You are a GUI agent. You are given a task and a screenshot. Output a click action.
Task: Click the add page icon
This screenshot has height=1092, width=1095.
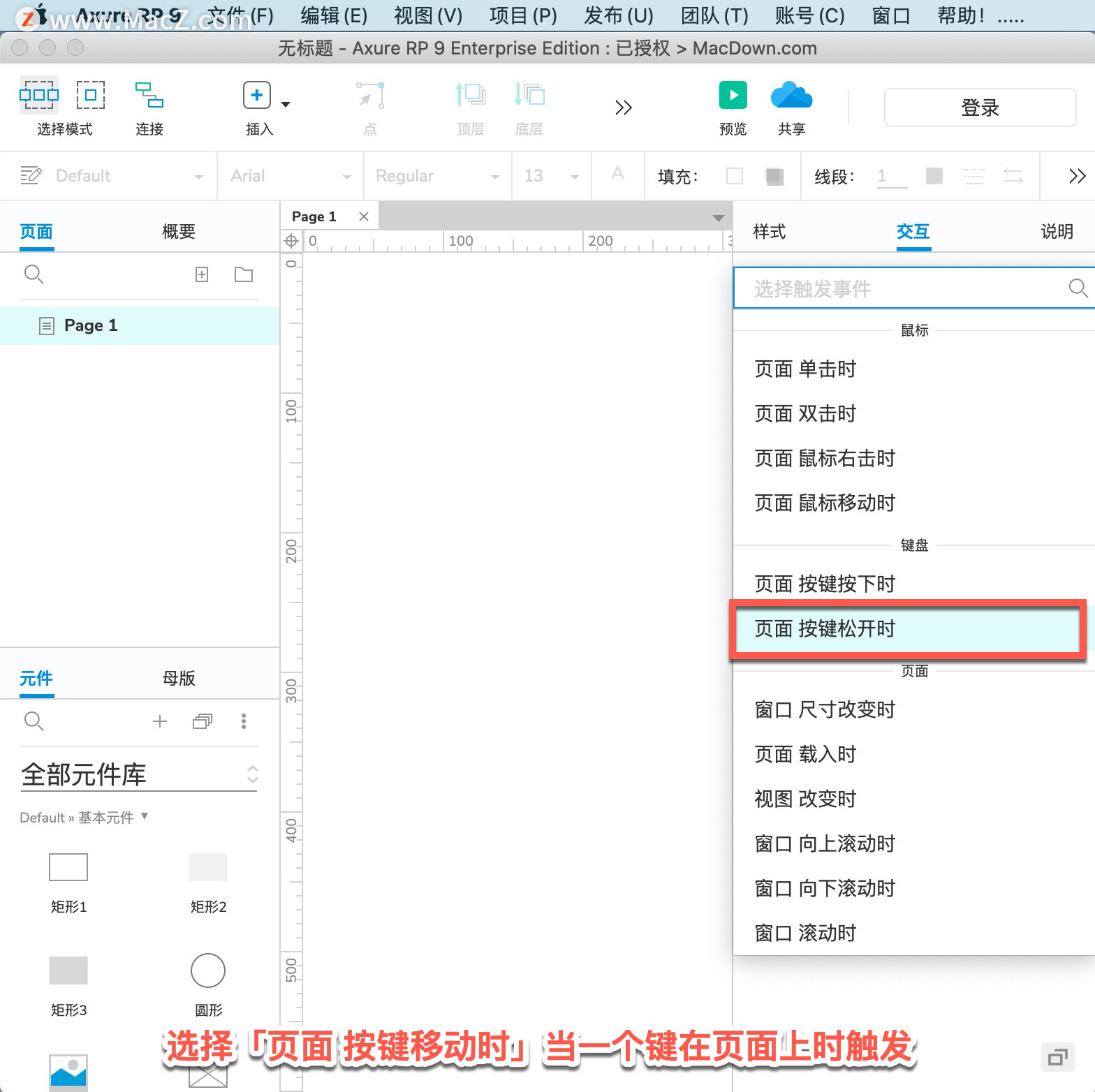coord(202,274)
